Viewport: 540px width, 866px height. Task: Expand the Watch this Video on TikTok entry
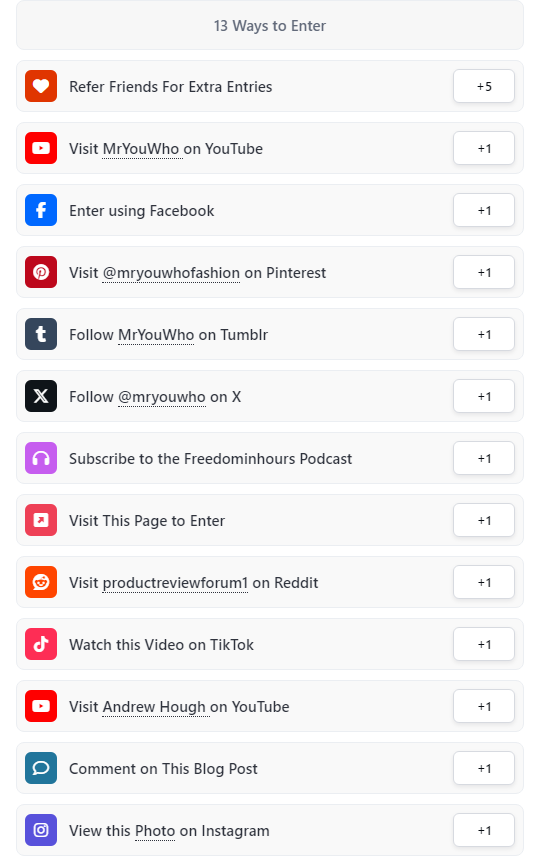point(270,644)
